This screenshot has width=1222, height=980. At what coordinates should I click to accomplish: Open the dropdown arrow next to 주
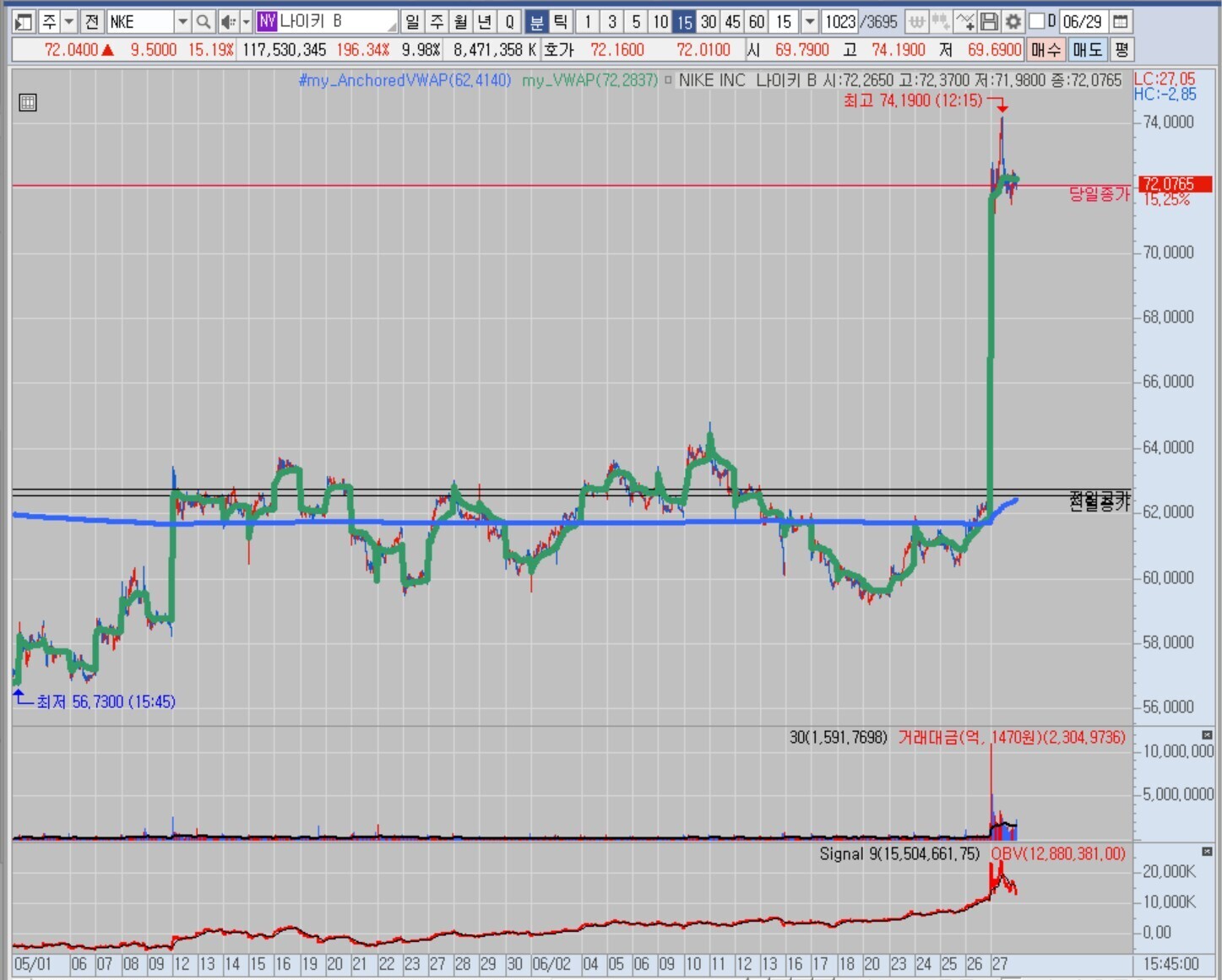(69, 21)
